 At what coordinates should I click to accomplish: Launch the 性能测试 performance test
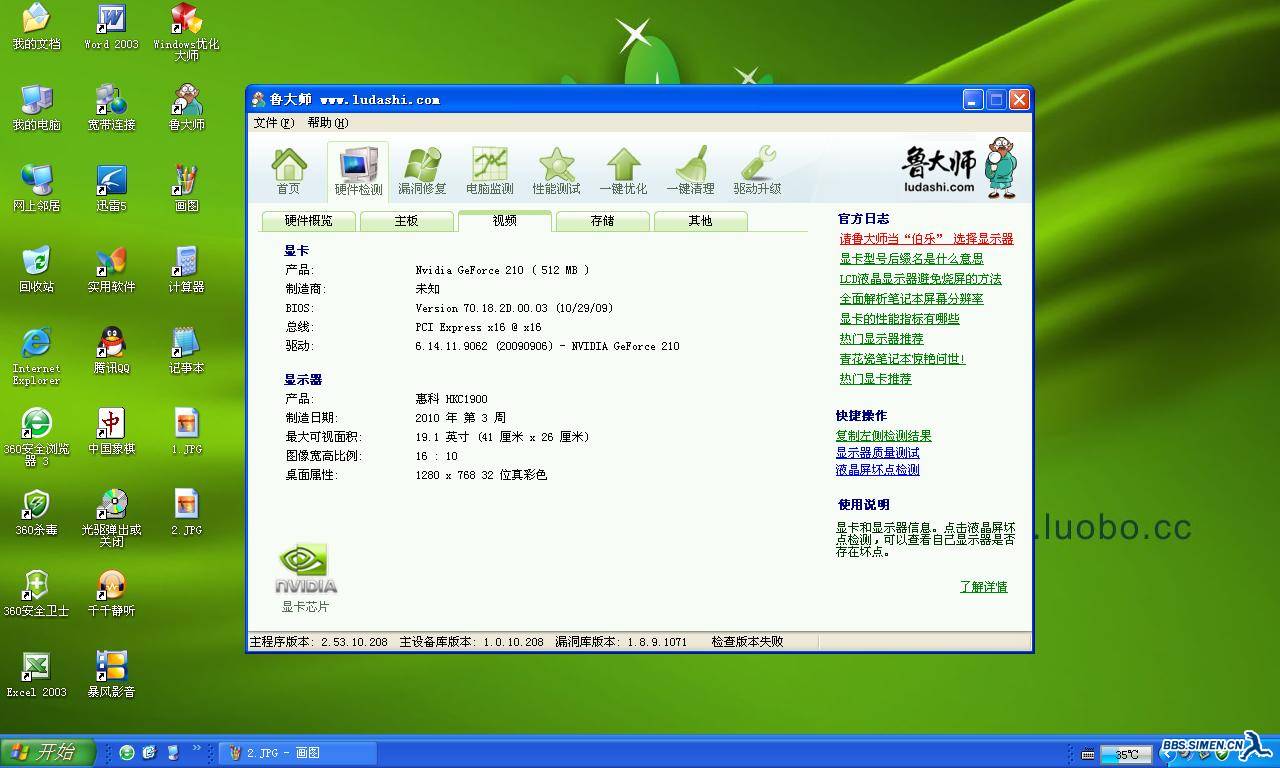pyautogui.click(x=556, y=171)
